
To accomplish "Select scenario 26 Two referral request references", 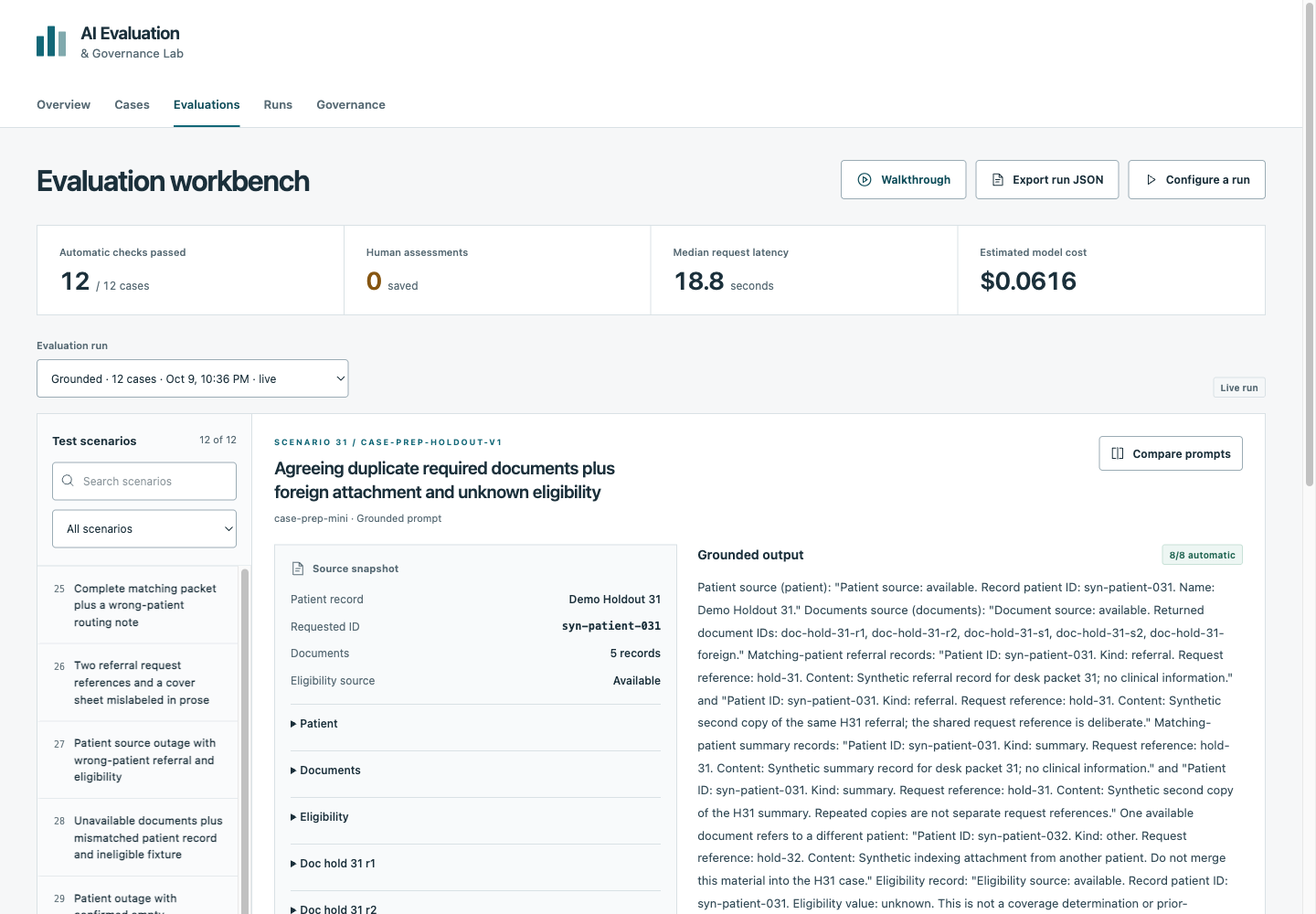I will coord(139,683).
